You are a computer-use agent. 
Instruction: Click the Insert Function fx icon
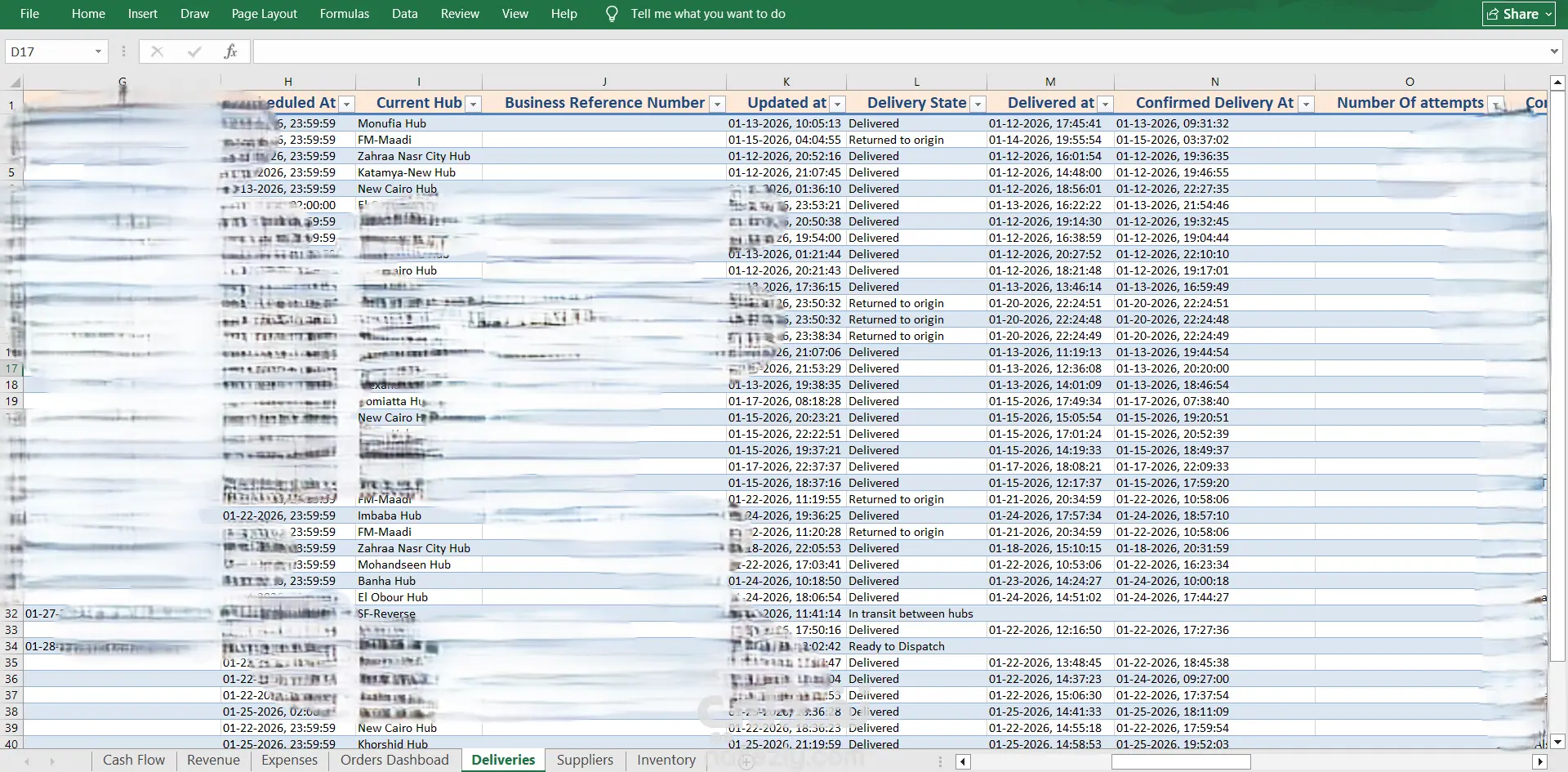coord(230,51)
